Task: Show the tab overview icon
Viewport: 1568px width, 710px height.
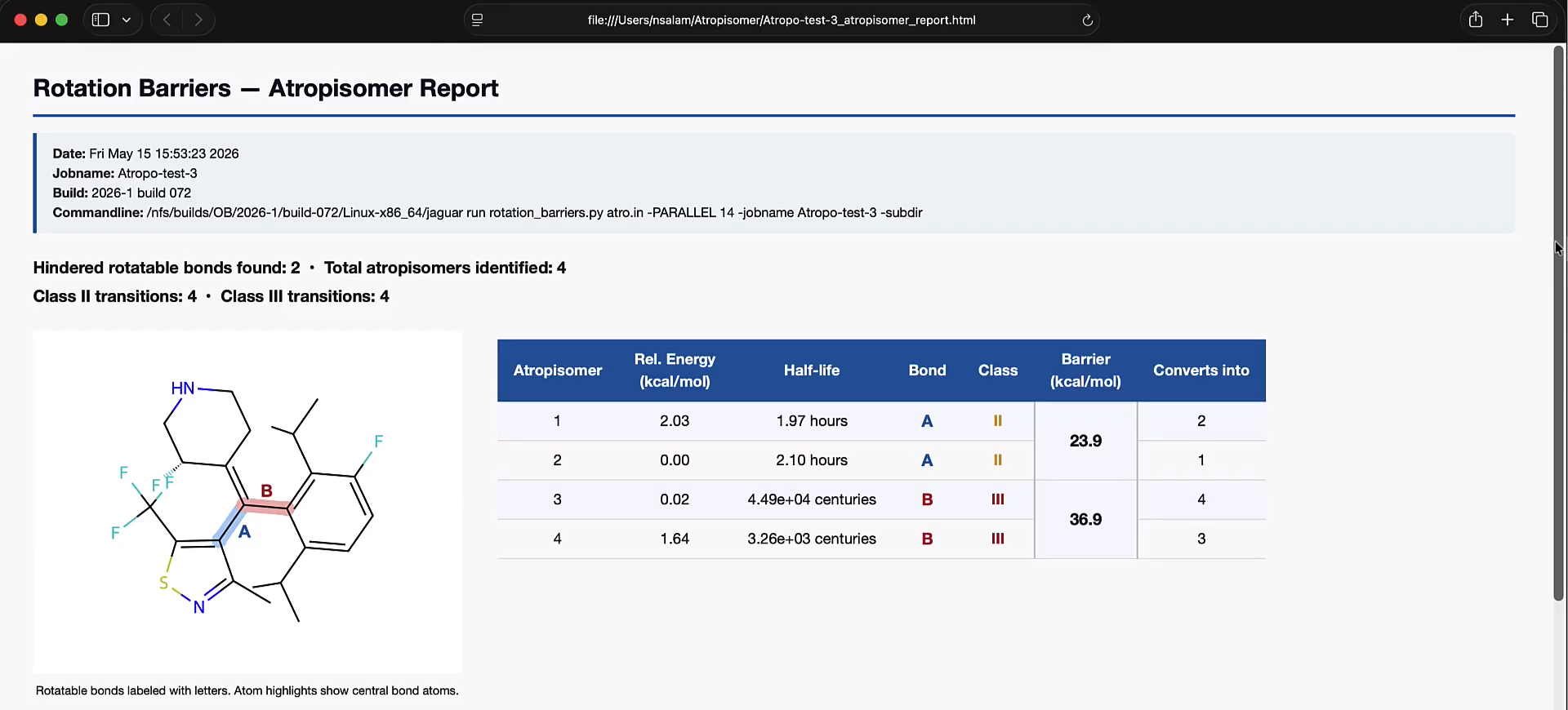Action: [x=1540, y=20]
